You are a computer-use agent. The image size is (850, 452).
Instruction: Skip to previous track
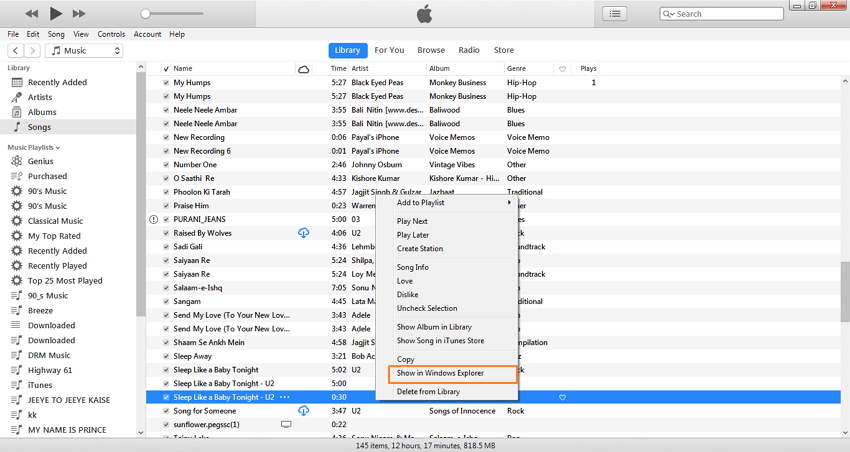(32, 14)
